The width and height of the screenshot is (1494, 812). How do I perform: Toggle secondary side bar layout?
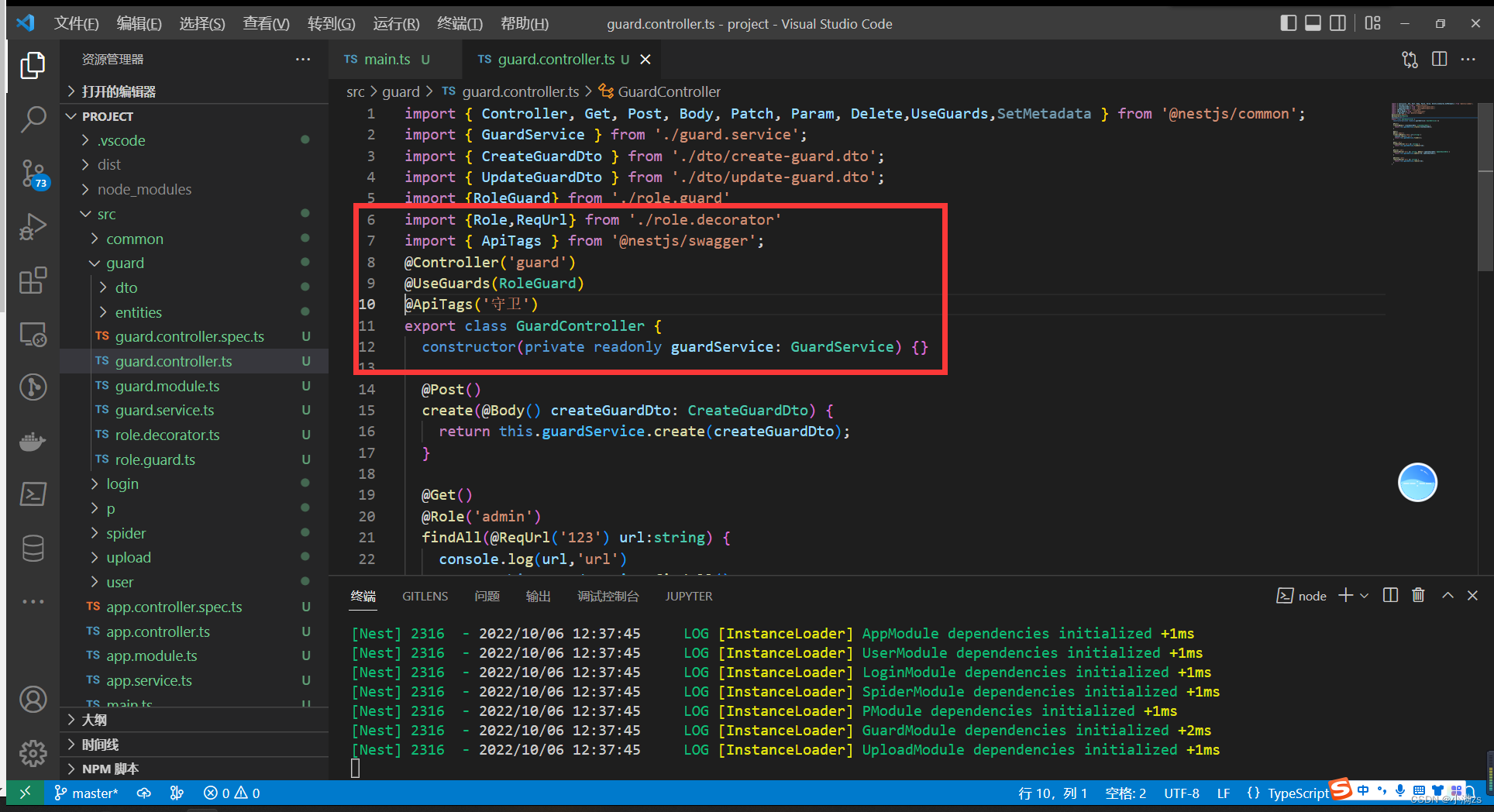click(1337, 23)
